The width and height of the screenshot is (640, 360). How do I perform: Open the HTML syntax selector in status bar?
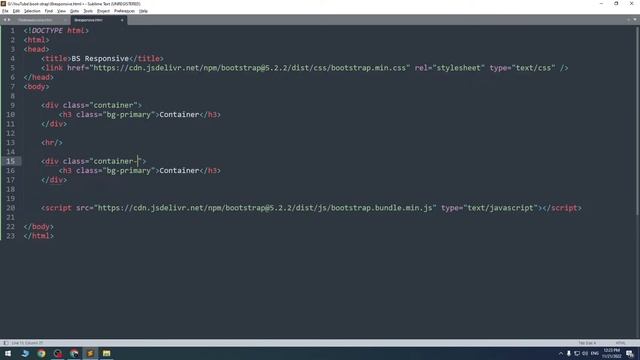click(x=620, y=343)
